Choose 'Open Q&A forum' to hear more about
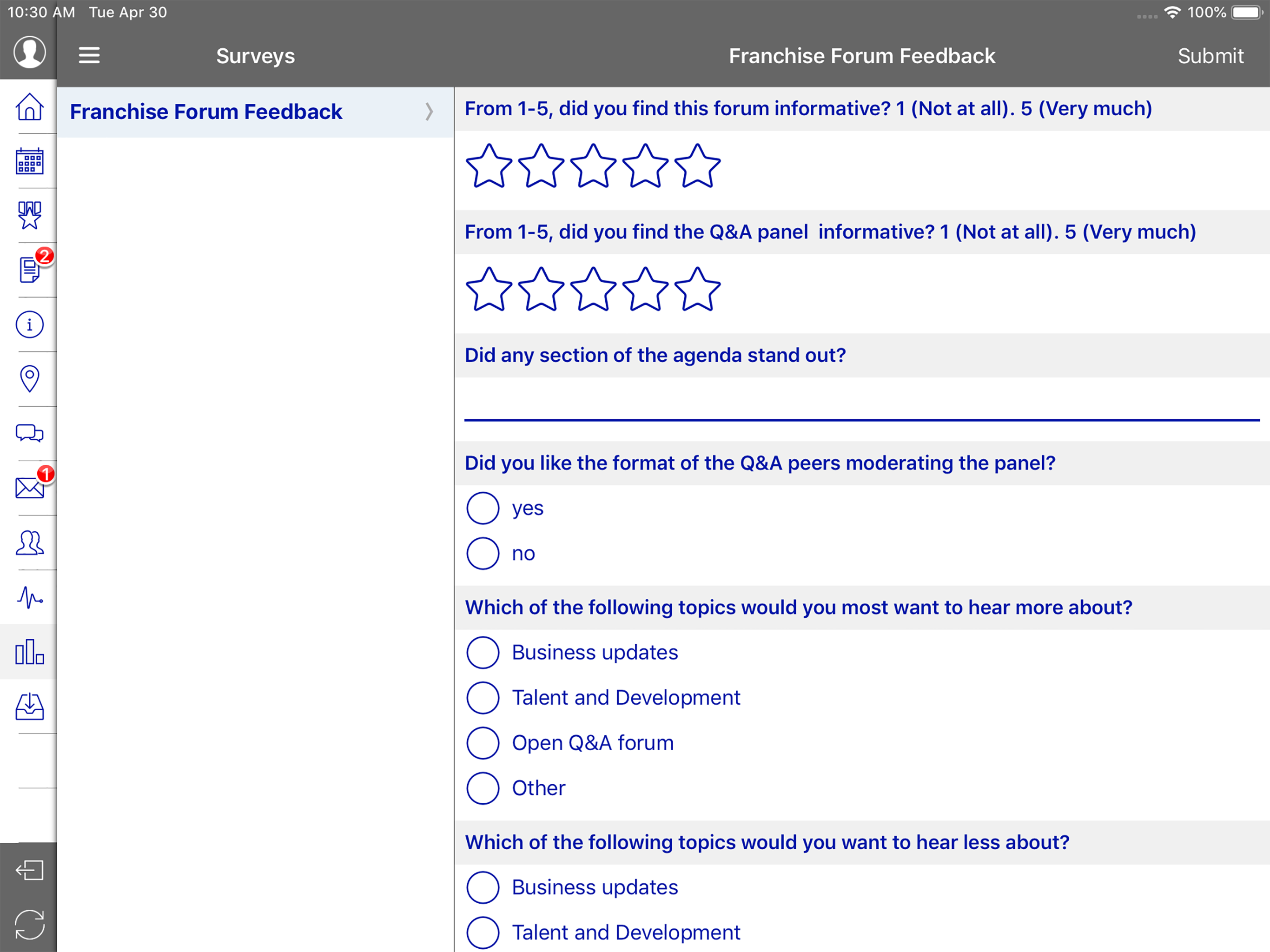The height and width of the screenshot is (952, 1270). (x=482, y=743)
